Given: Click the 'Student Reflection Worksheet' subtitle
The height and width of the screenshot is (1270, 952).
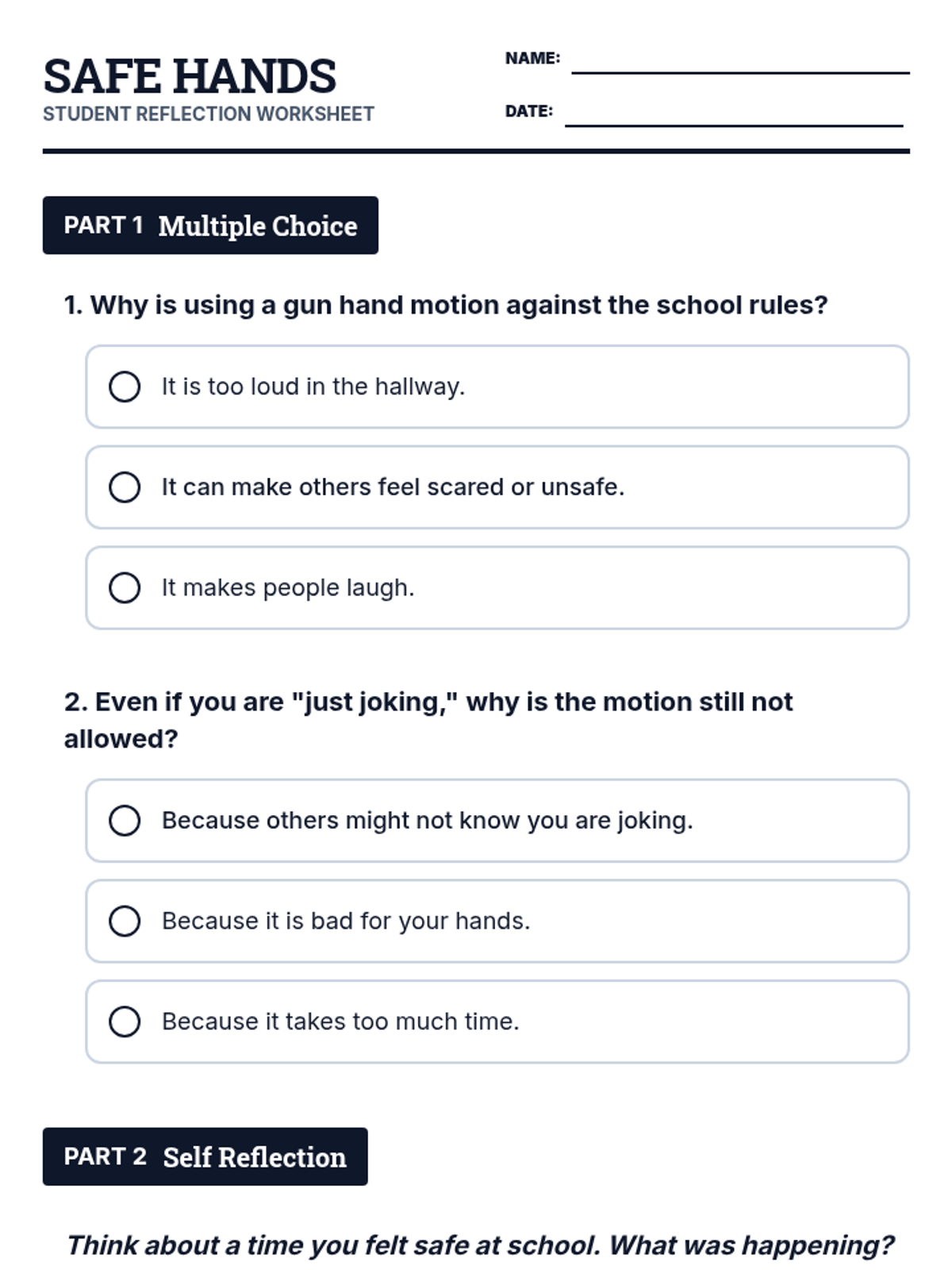Looking at the screenshot, I should click(x=208, y=114).
